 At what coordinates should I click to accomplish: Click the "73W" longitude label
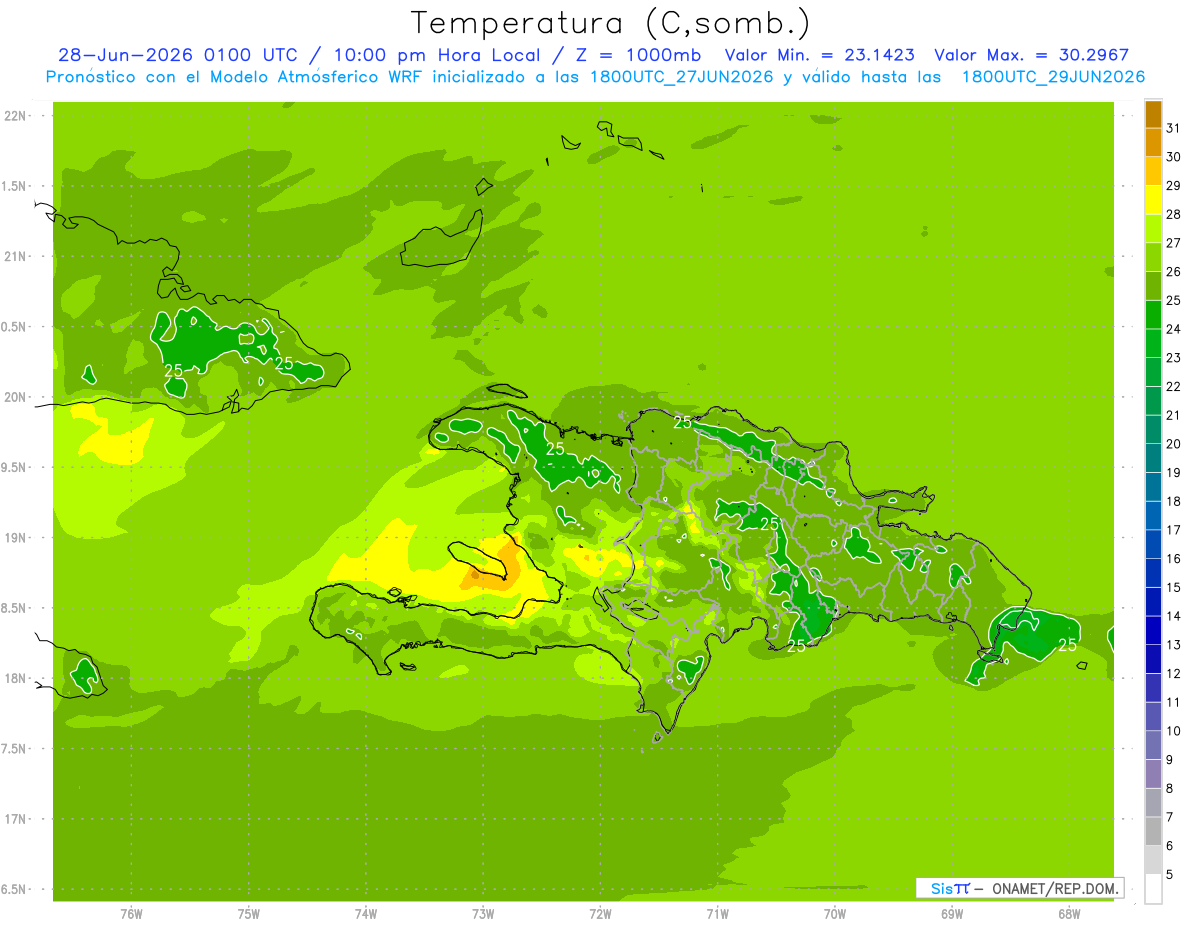click(483, 914)
